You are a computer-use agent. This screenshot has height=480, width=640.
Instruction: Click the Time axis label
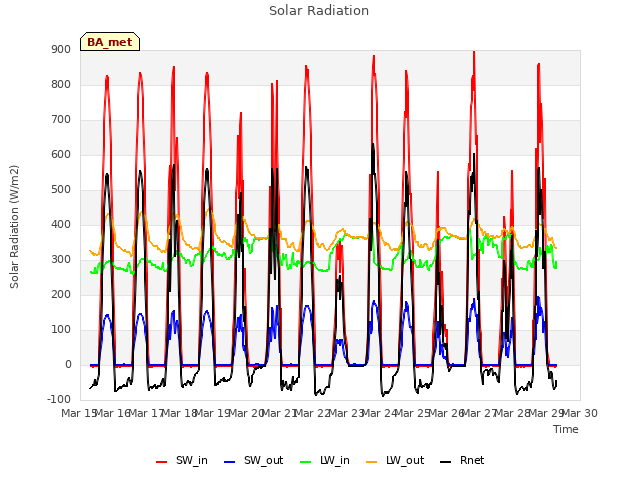(566, 429)
